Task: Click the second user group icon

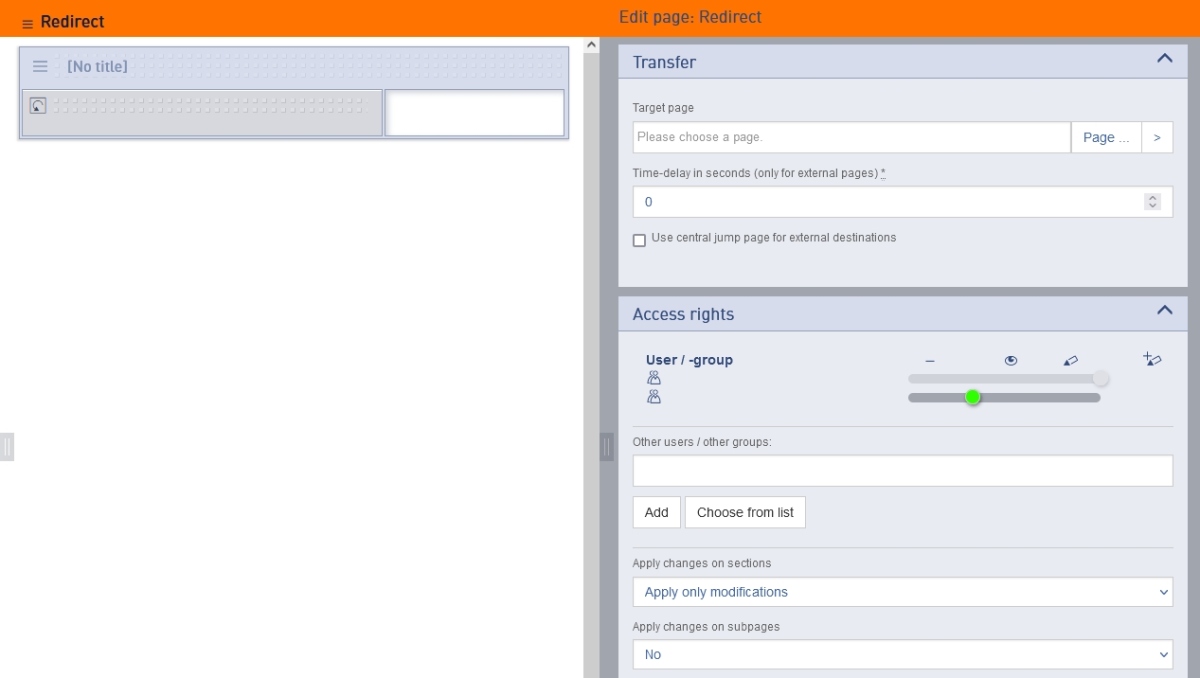Action: [654, 397]
